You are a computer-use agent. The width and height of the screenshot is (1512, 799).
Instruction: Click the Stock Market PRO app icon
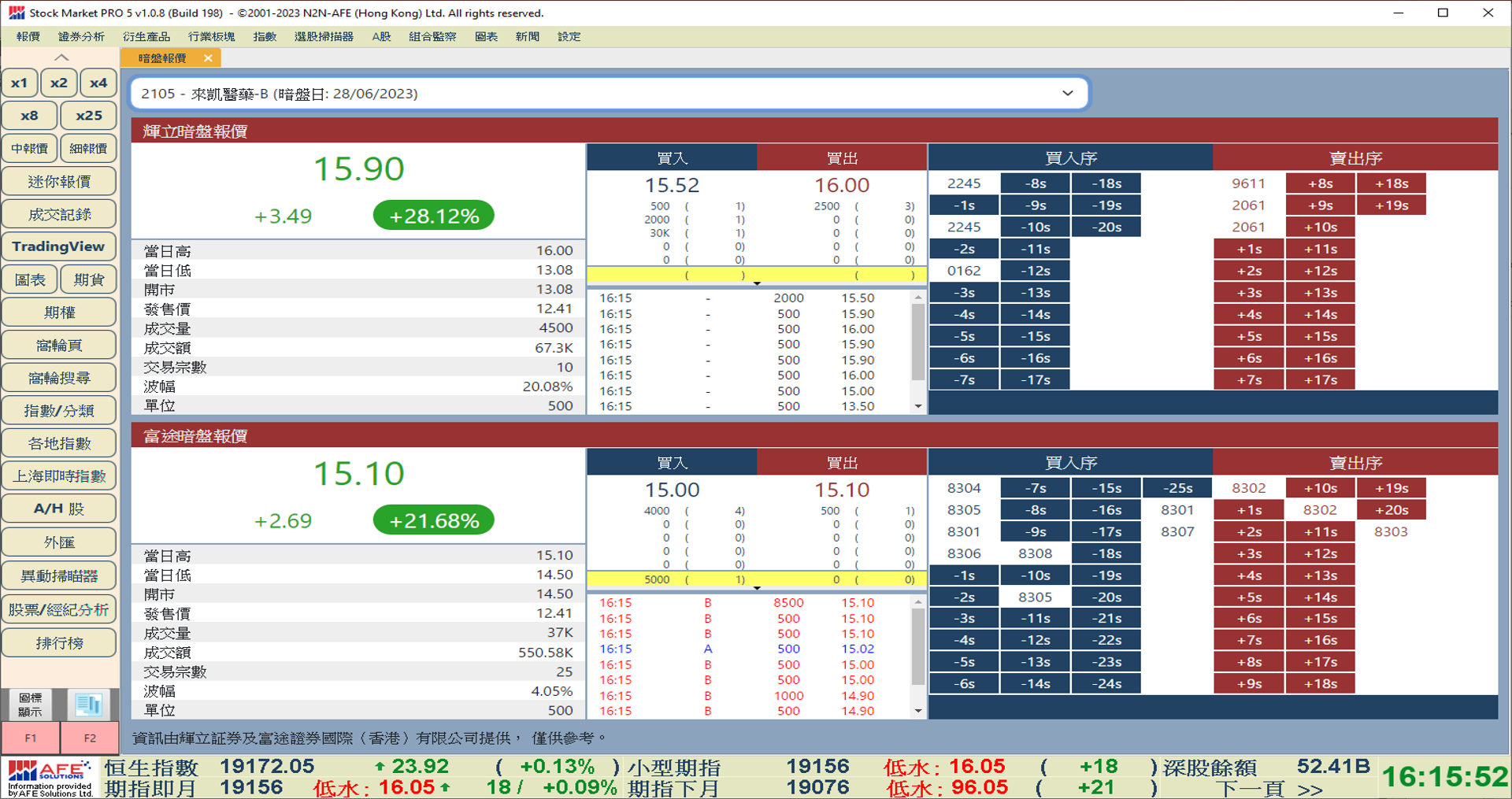pos(16,13)
